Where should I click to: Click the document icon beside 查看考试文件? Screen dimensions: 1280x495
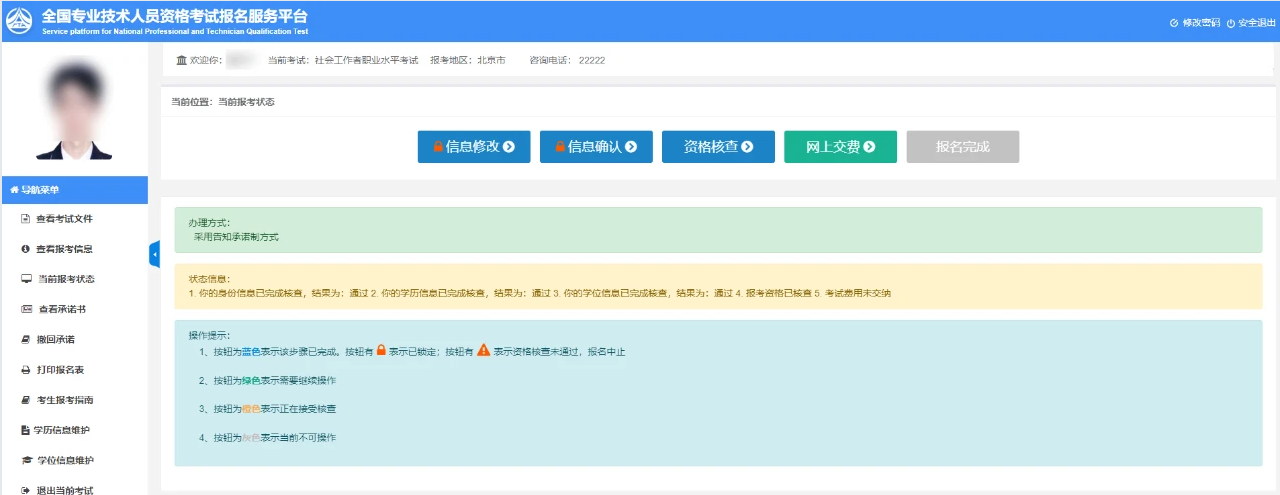click(x=26, y=219)
